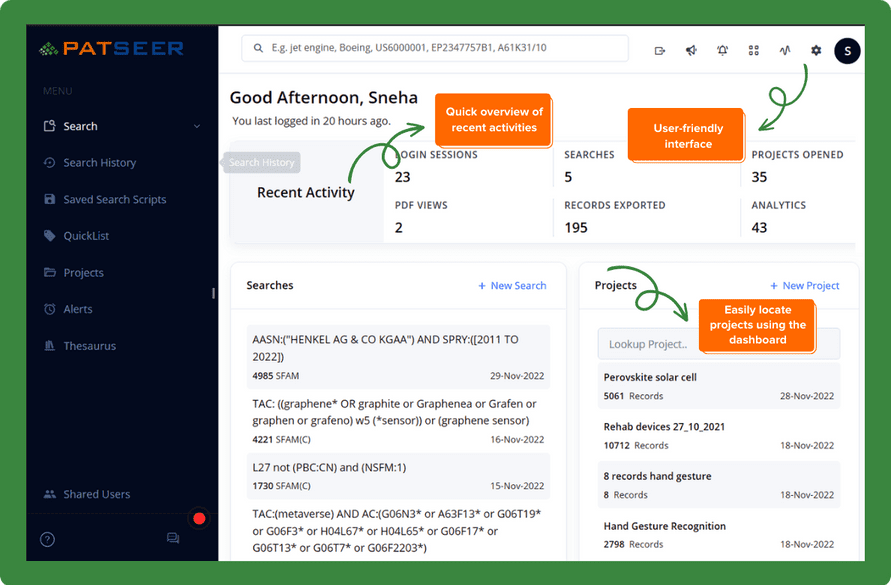Open the L27 not (PBC:CN) search
Image resolution: width=891 pixels, height=585 pixels.
tap(398, 476)
